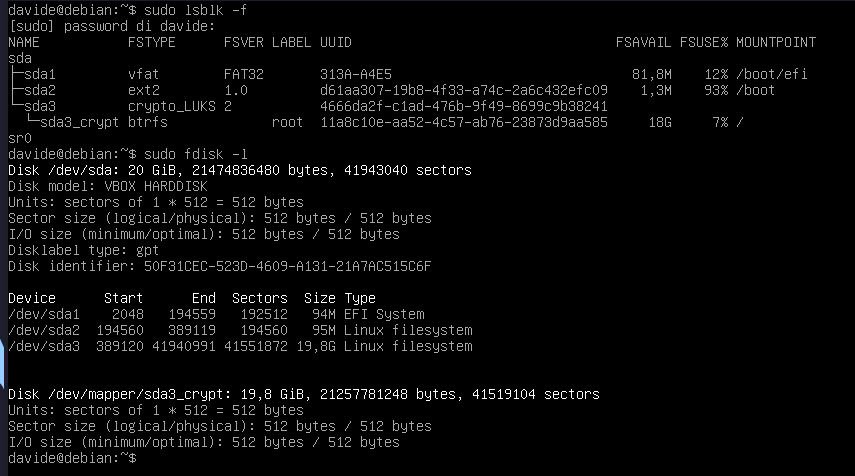The image size is (855, 476).
Task: Click the sudo lsblk -f command line
Action: coord(128,10)
